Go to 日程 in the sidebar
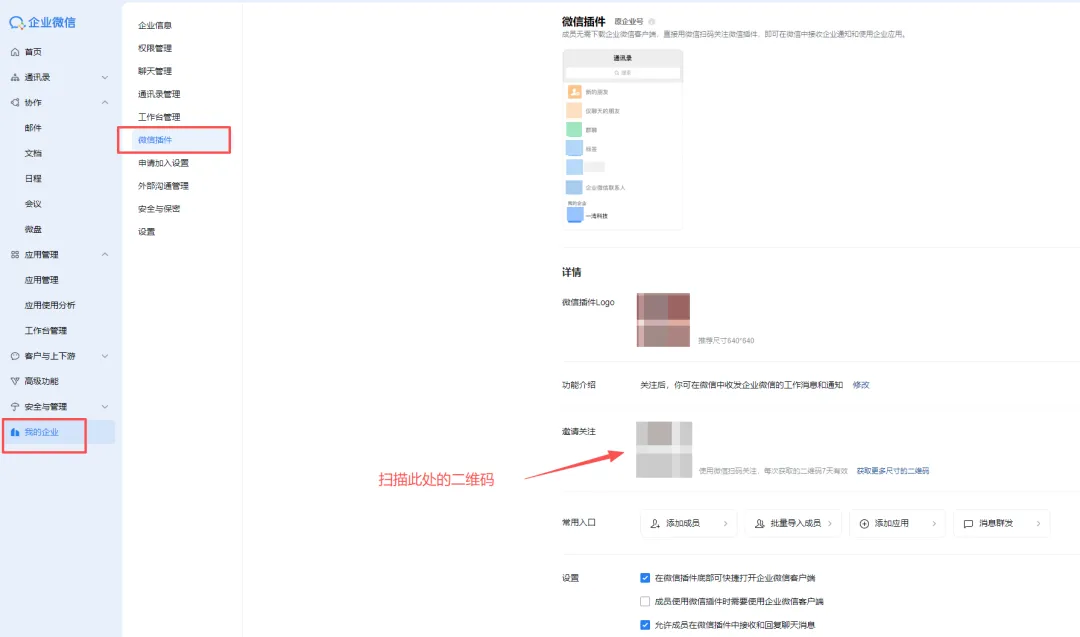Screen dimensions: 1080x637 click(33, 178)
